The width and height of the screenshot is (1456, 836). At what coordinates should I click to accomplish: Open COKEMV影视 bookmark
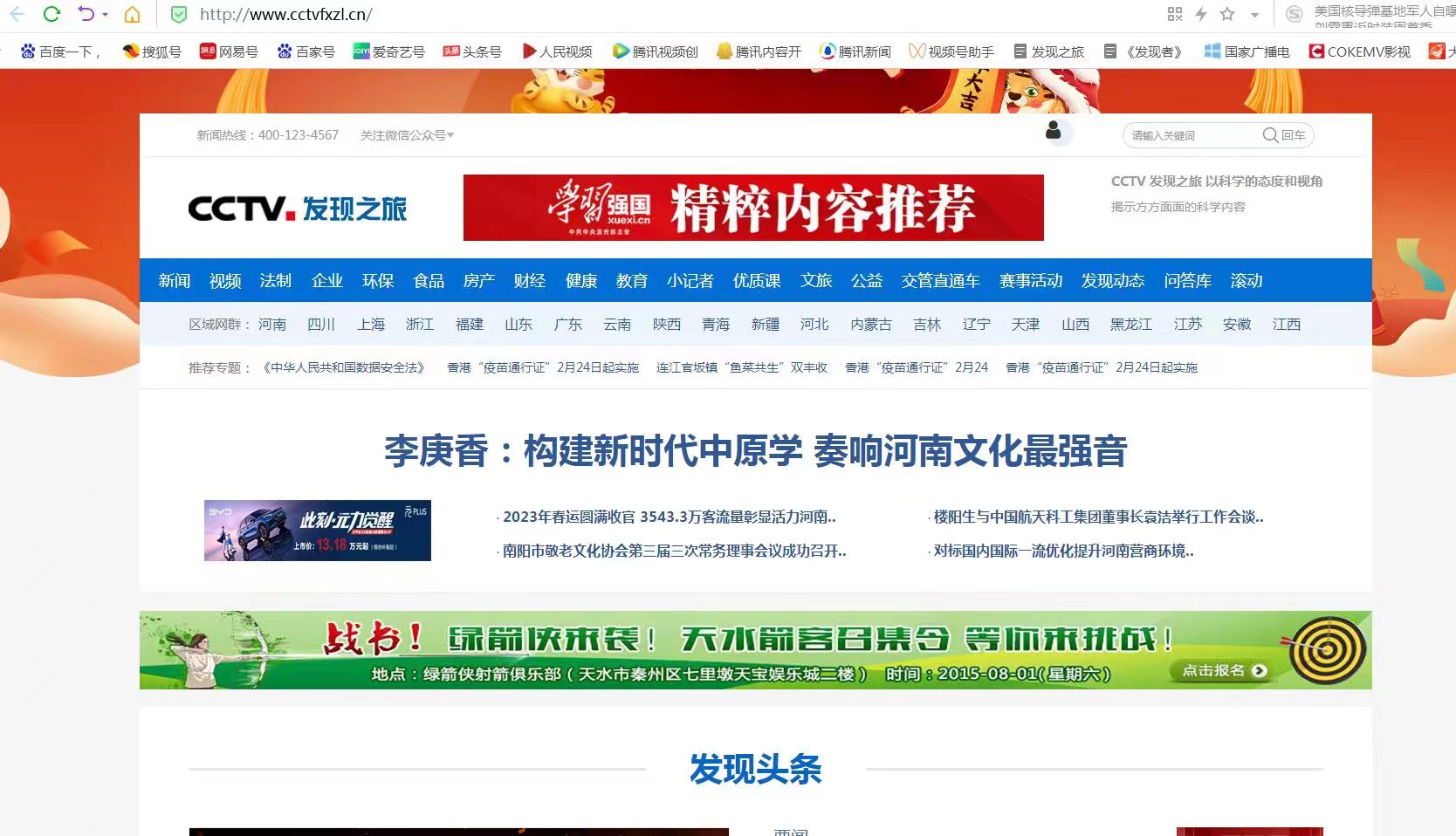pos(1360,51)
